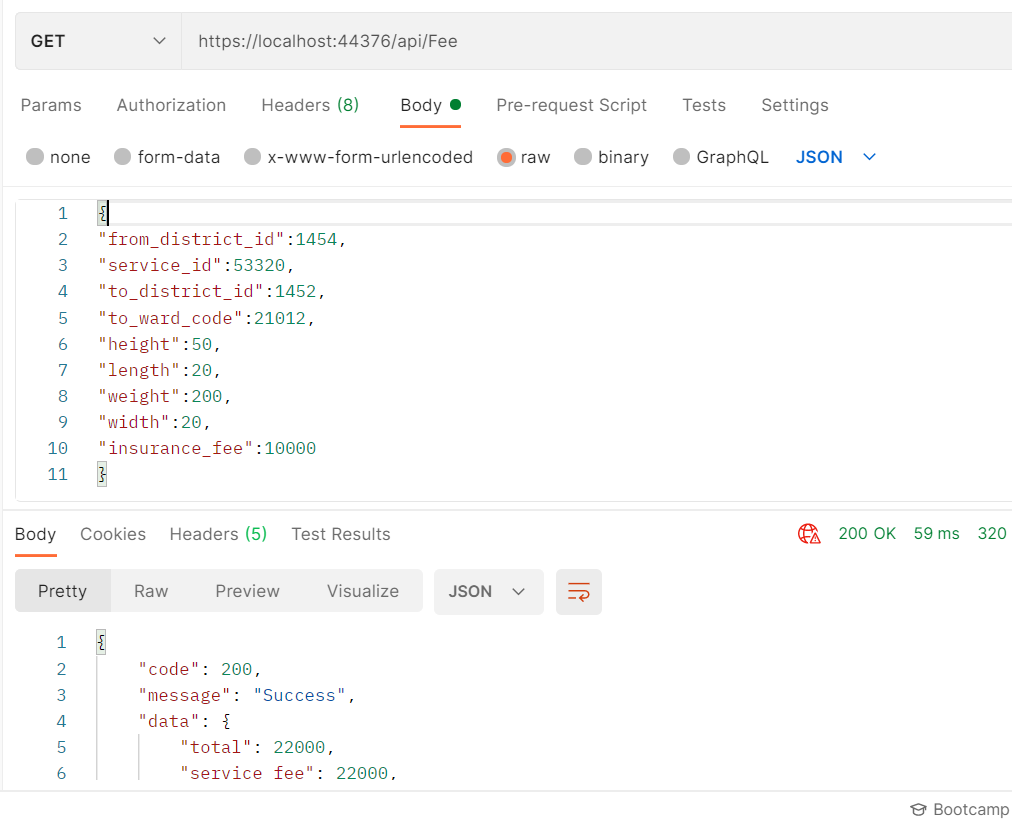Select the GraphQL radio option
The image size is (1012, 825).
click(x=720, y=157)
